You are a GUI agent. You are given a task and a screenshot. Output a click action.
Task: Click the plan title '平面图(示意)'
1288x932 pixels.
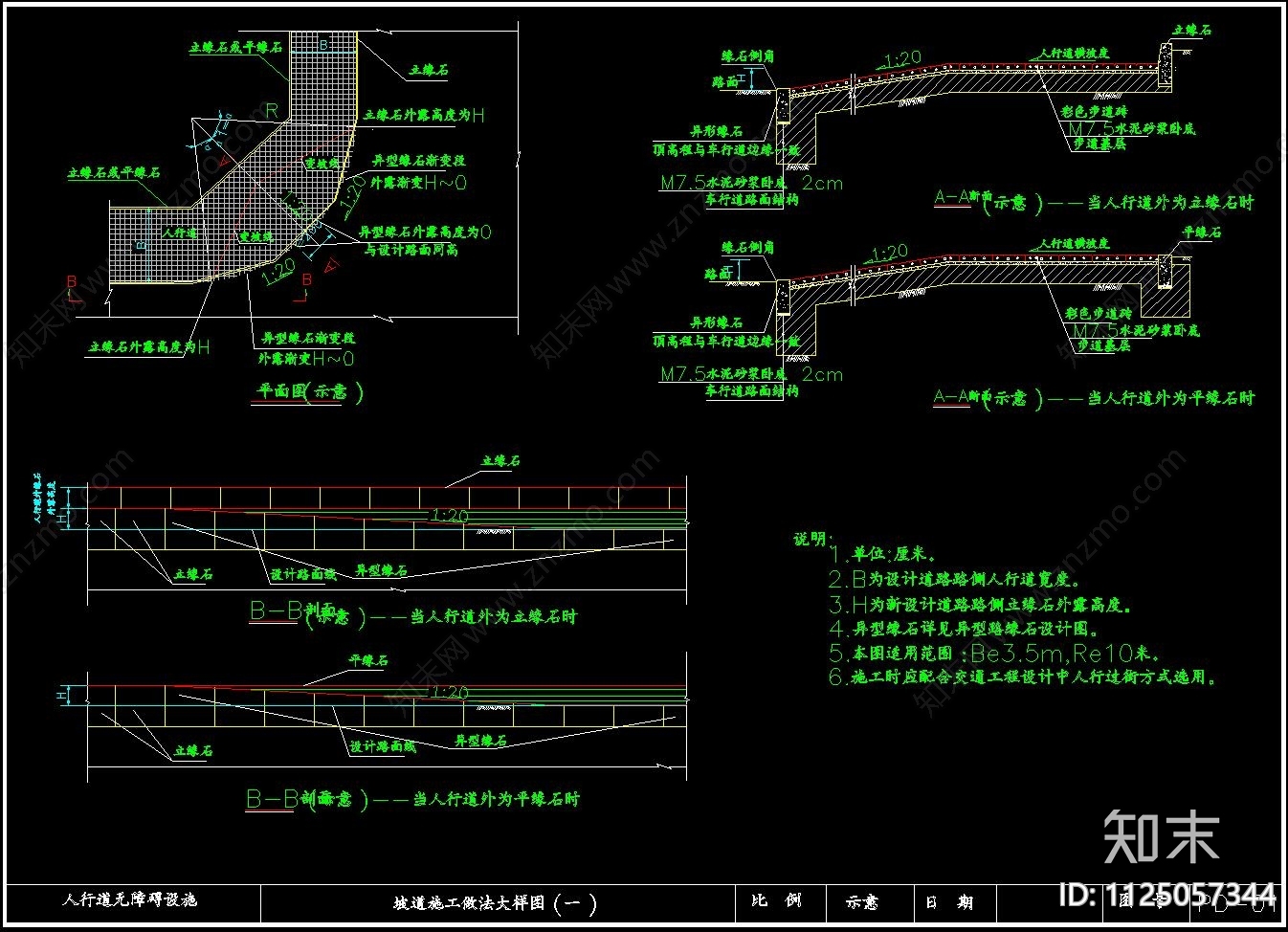(x=310, y=391)
